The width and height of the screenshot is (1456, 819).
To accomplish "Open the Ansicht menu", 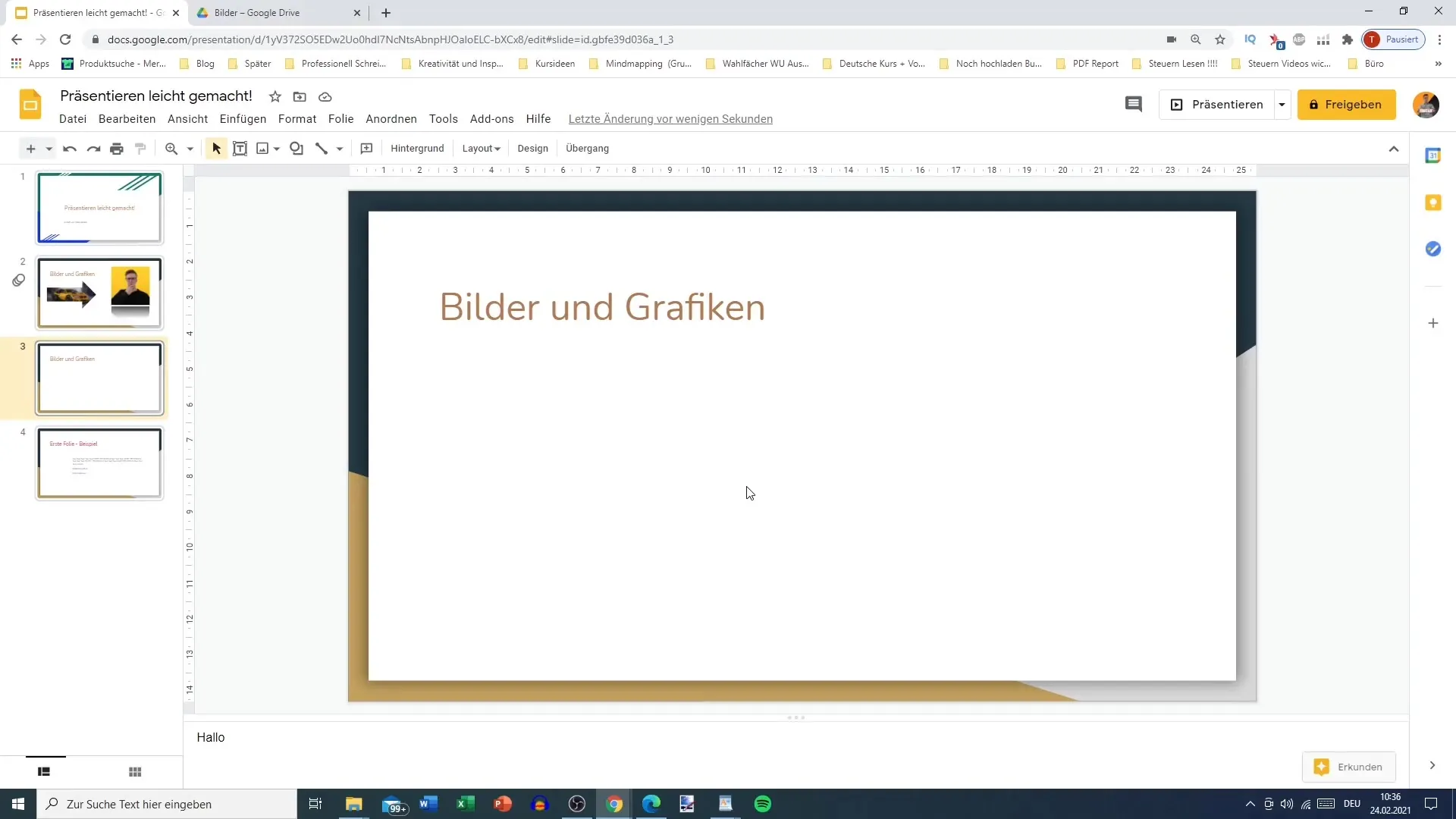I will click(x=187, y=119).
